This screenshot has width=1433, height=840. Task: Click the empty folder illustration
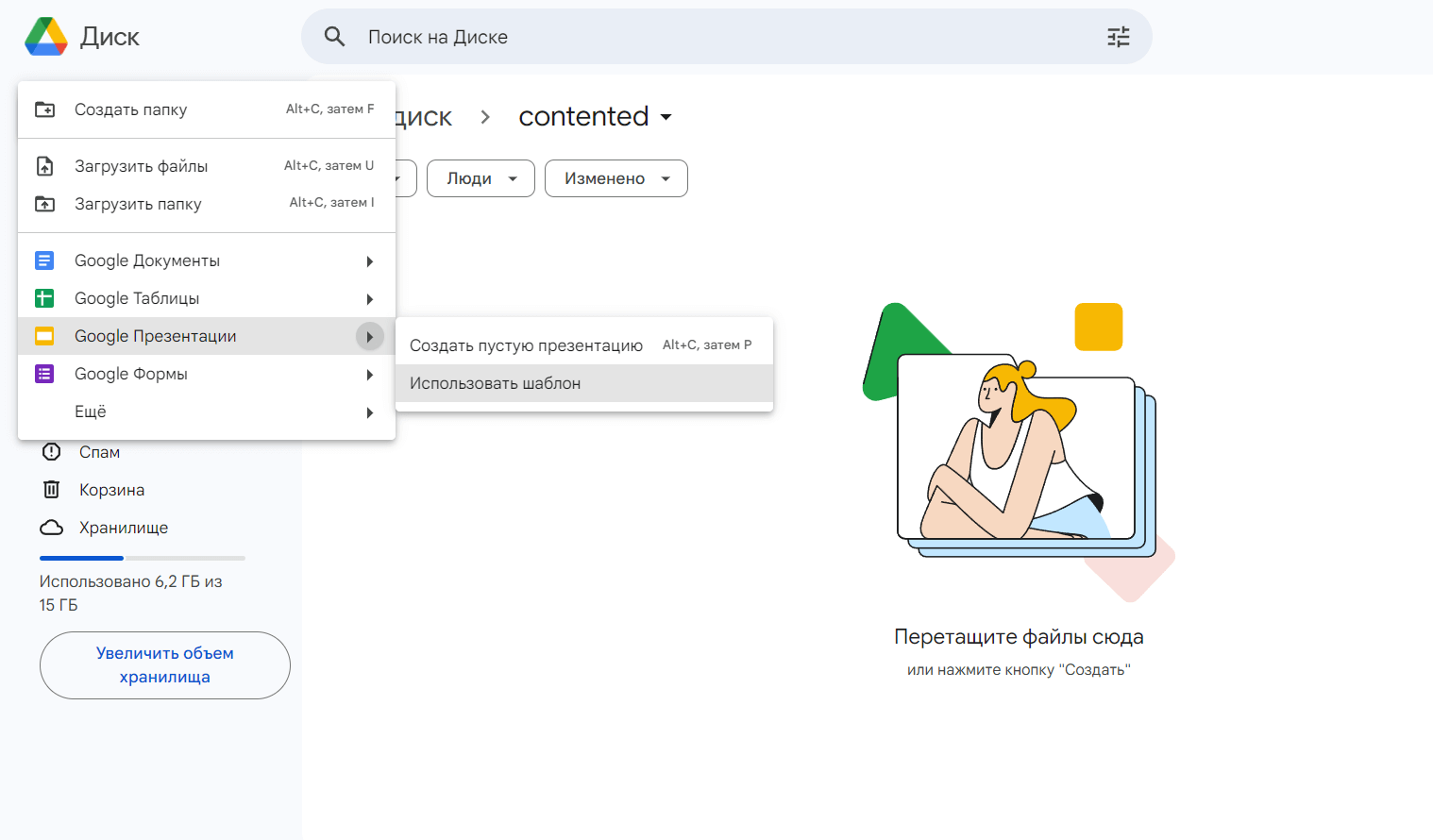click(1019, 451)
